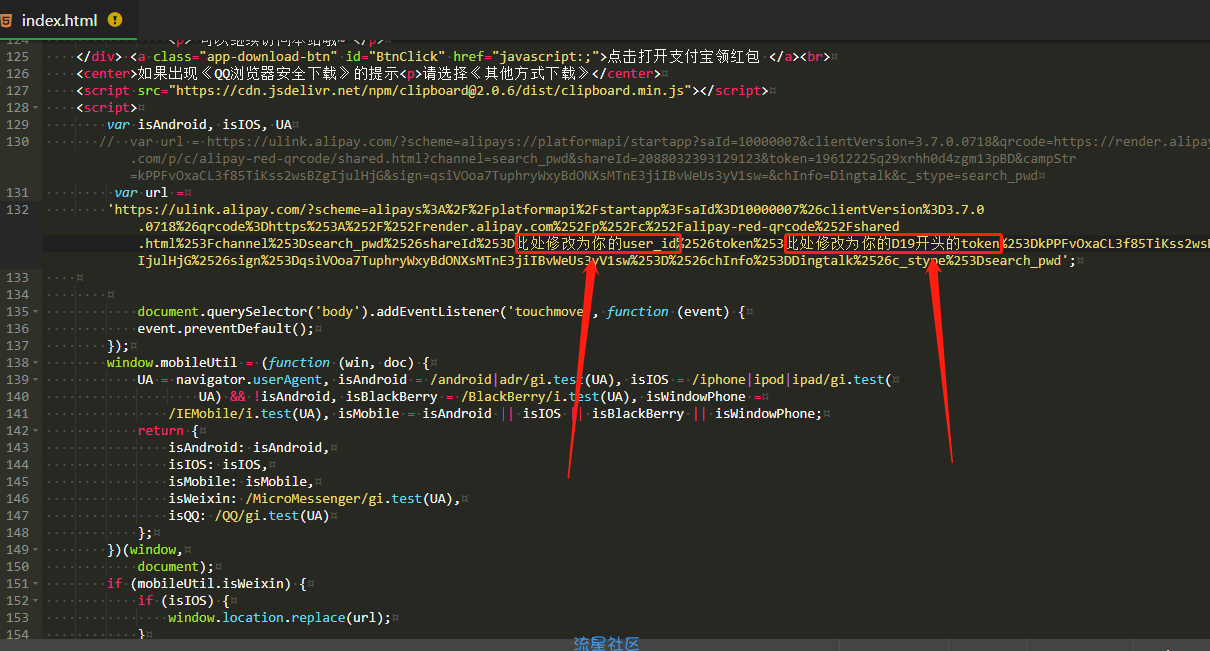Click the yellow warning icon on index.html tab
Screen dimensions: 1210x651
(x=114, y=20)
